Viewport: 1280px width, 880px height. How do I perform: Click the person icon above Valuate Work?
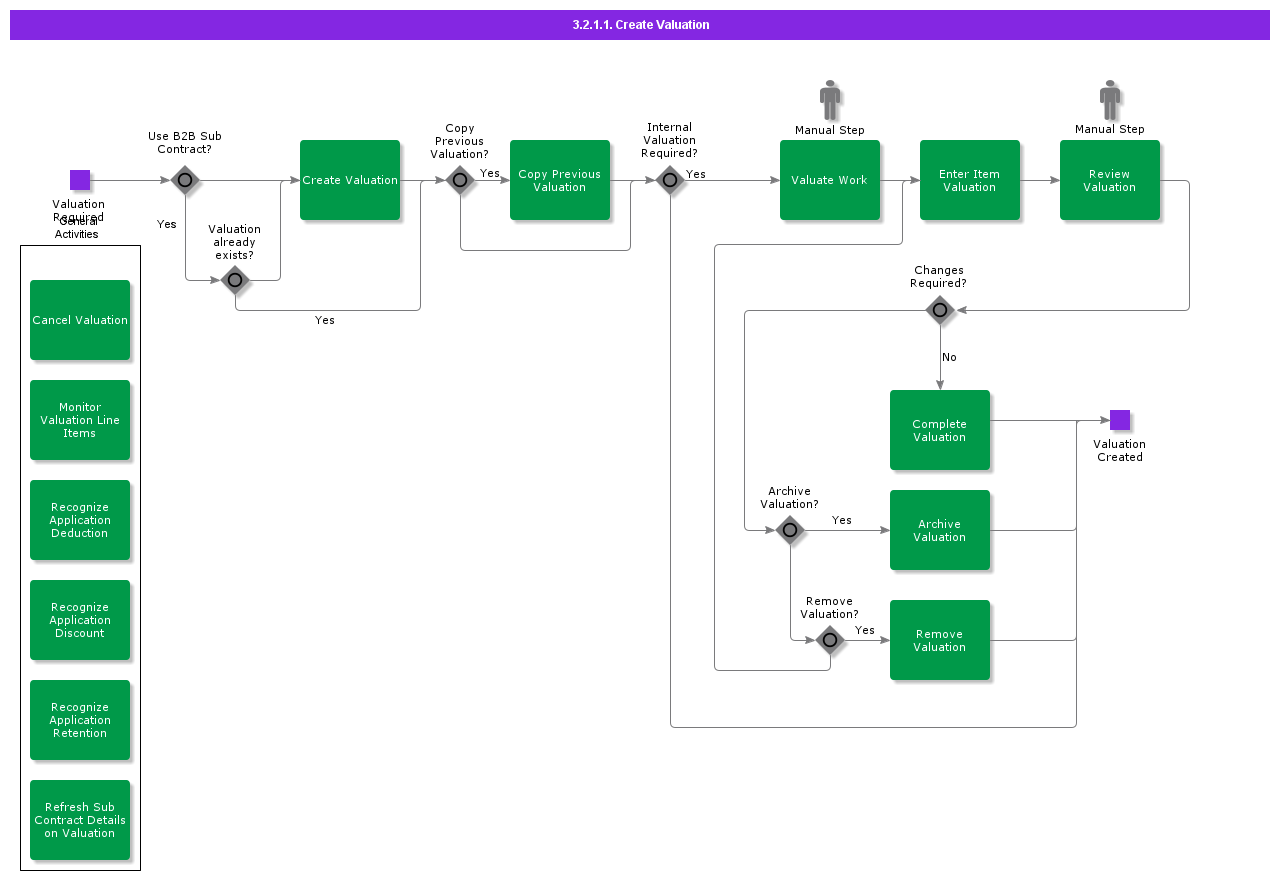(x=830, y=100)
